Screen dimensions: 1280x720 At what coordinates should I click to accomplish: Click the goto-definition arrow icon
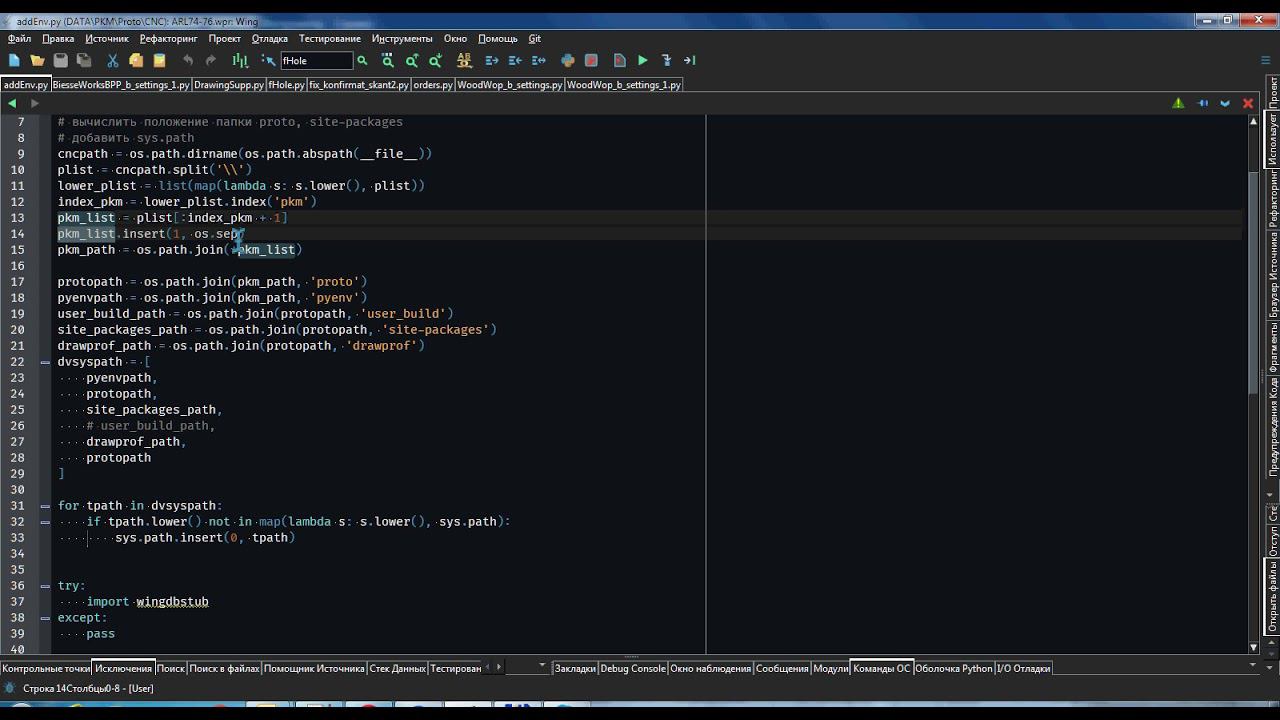(x=268, y=60)
